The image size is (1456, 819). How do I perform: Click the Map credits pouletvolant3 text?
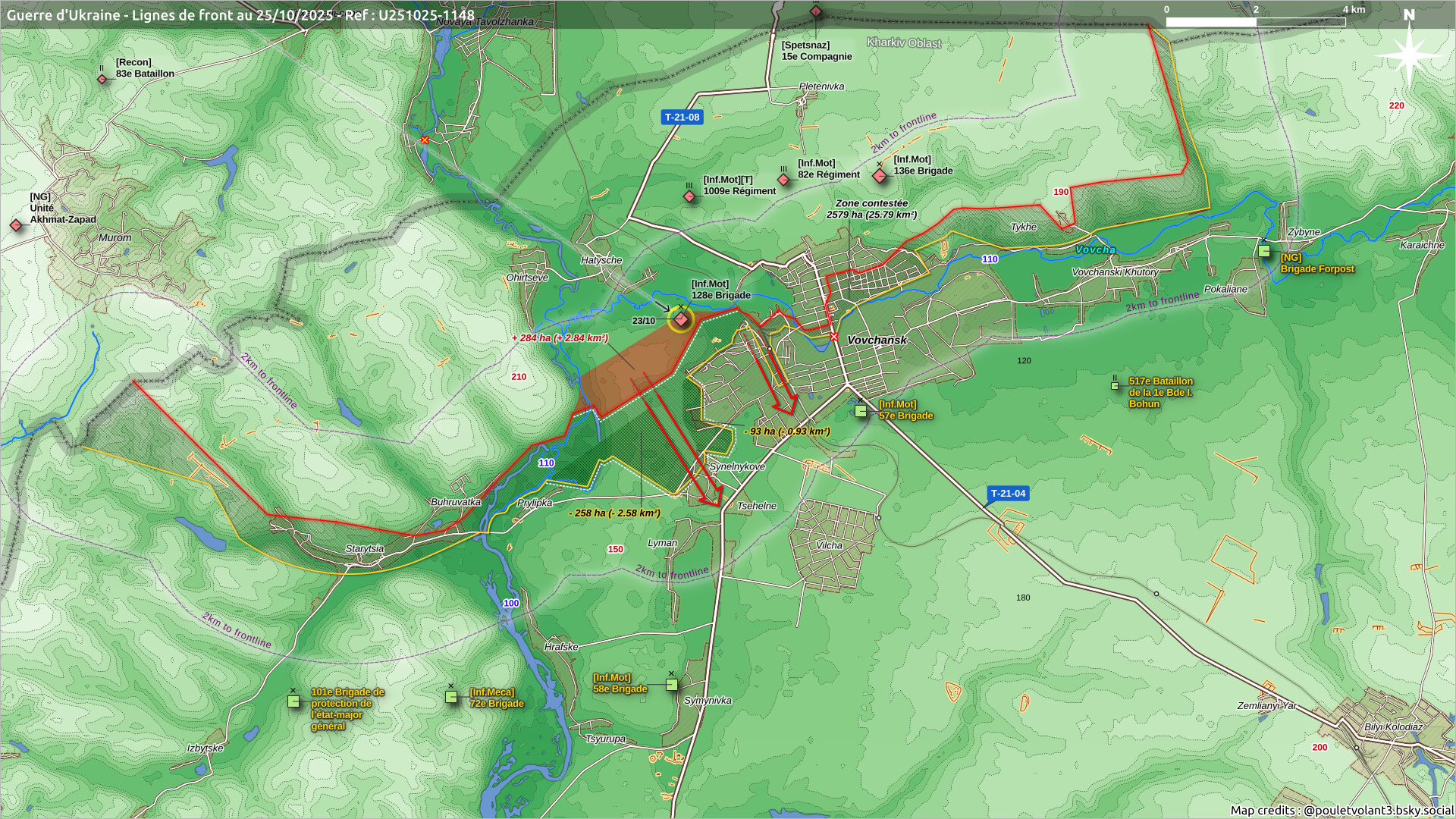point(1341,810)
